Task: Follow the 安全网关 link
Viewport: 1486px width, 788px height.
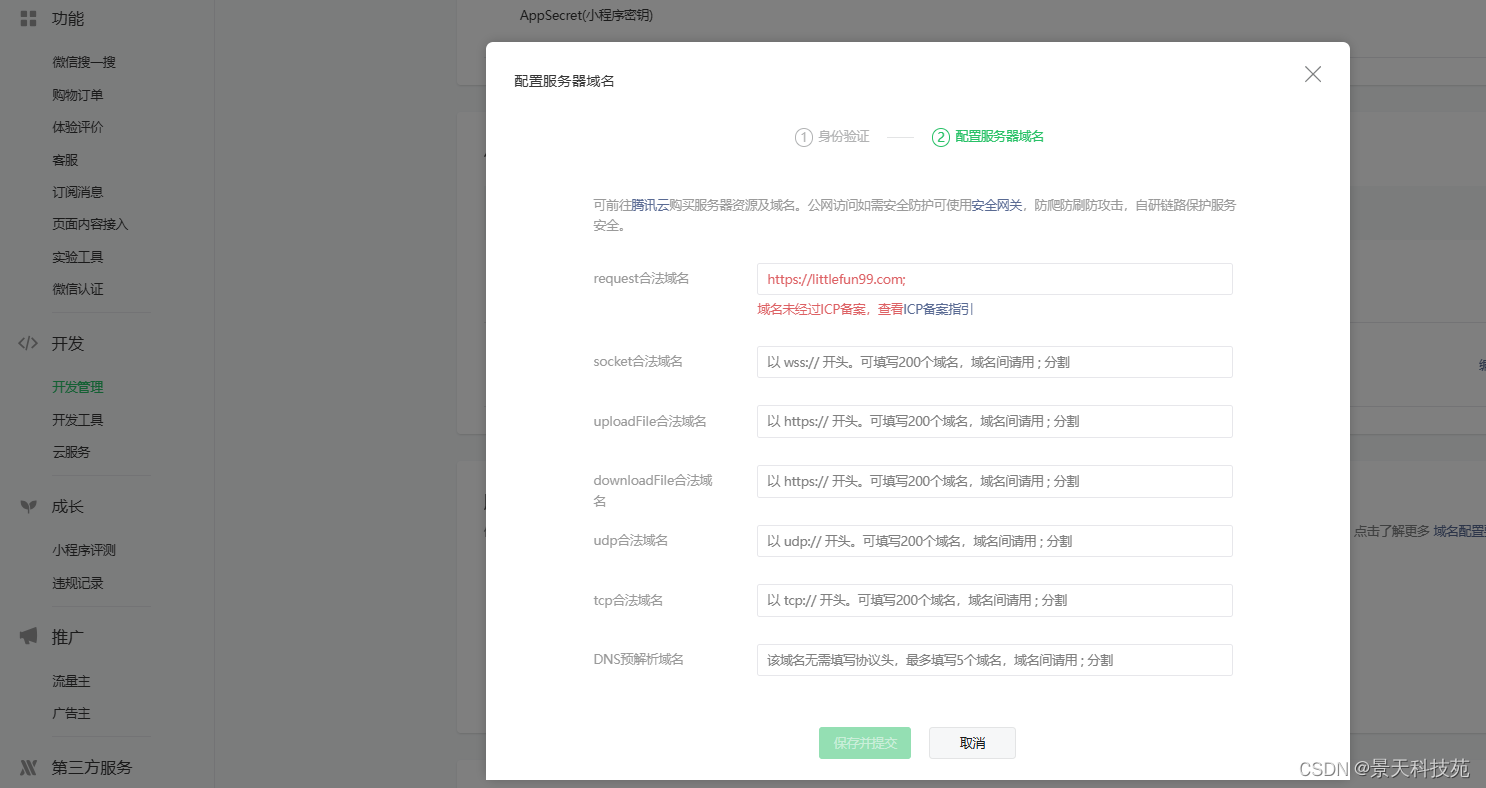Action: (997, 205)
